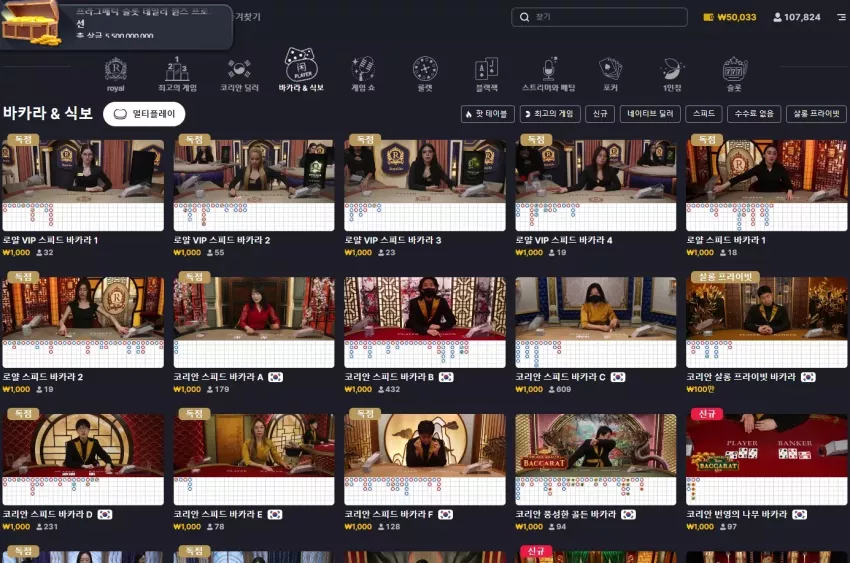Open the hamburger menu at top right
The width and height of the screenshot is (850, 563).
point(841,17)
